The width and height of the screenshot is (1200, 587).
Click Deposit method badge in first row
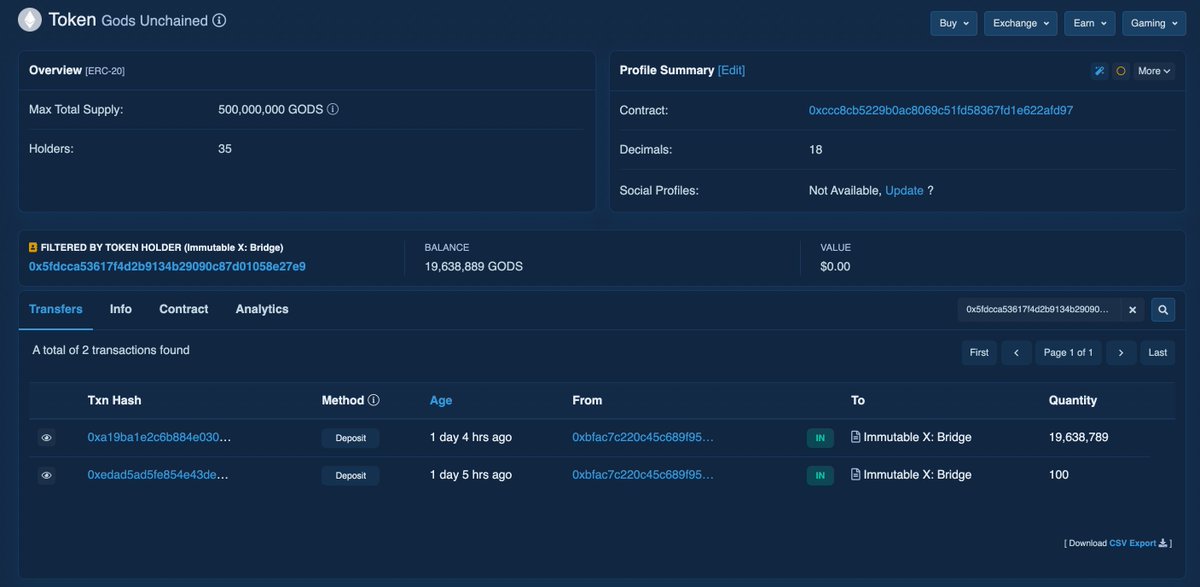click(350, 438)
